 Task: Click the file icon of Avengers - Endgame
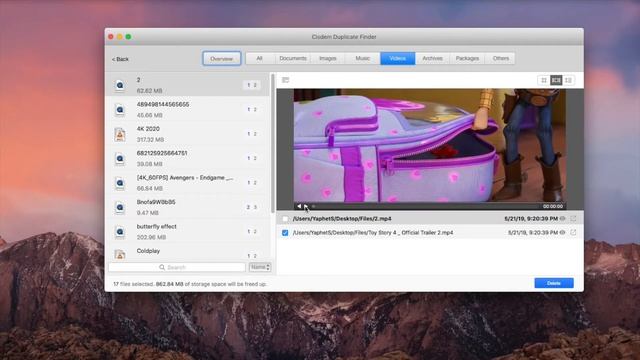(x=120, y=183)
